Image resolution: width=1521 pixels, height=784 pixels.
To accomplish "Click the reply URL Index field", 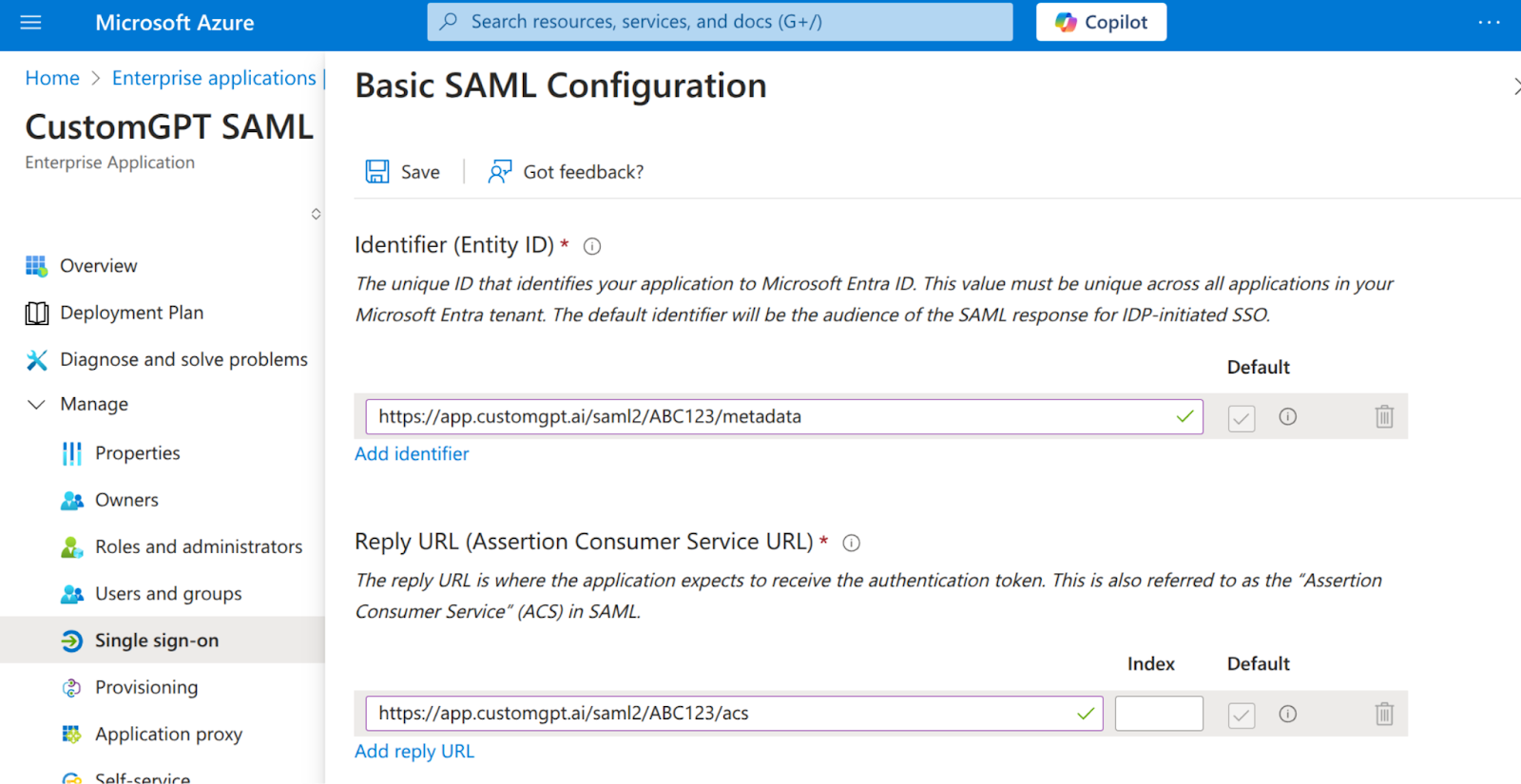I will pos(1159,714).
